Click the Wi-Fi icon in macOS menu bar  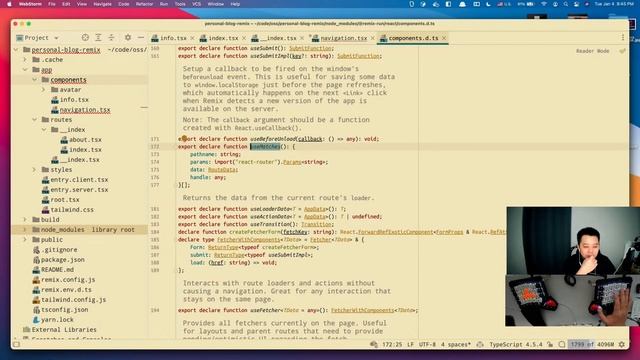[x=544, y=4]
